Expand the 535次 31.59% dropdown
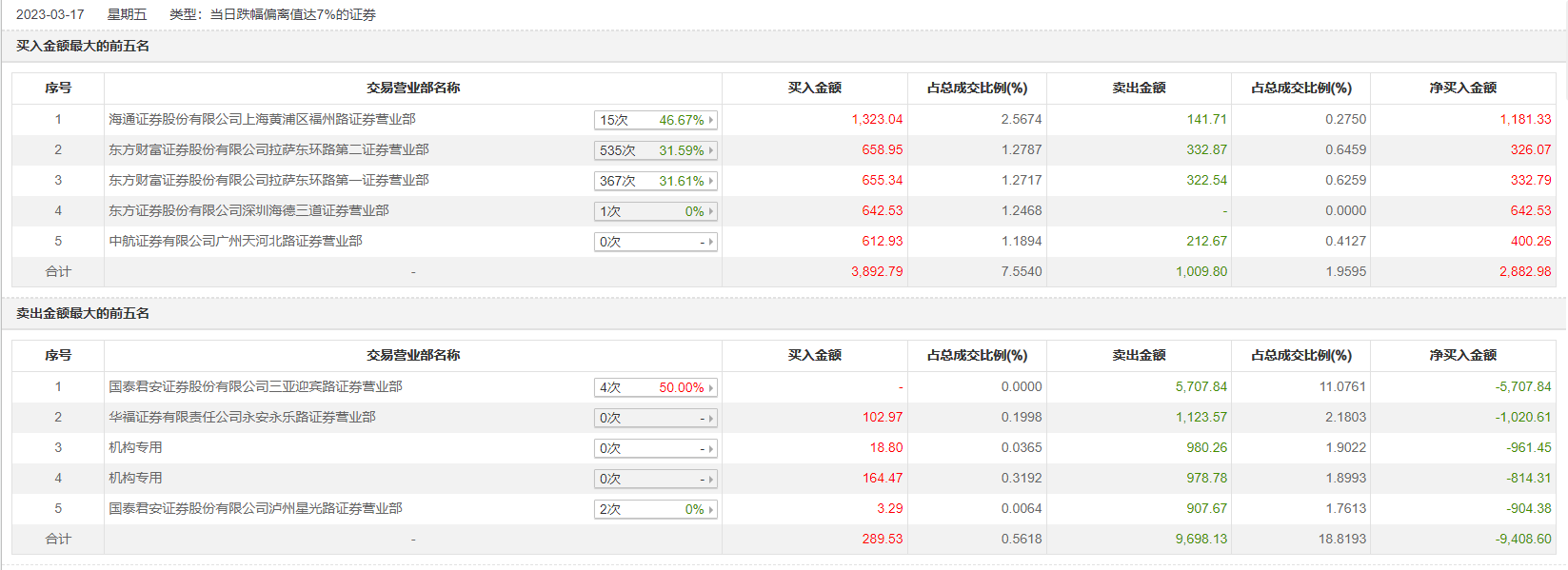Screen dimensions: 1568x570 (x=655, y=150)
